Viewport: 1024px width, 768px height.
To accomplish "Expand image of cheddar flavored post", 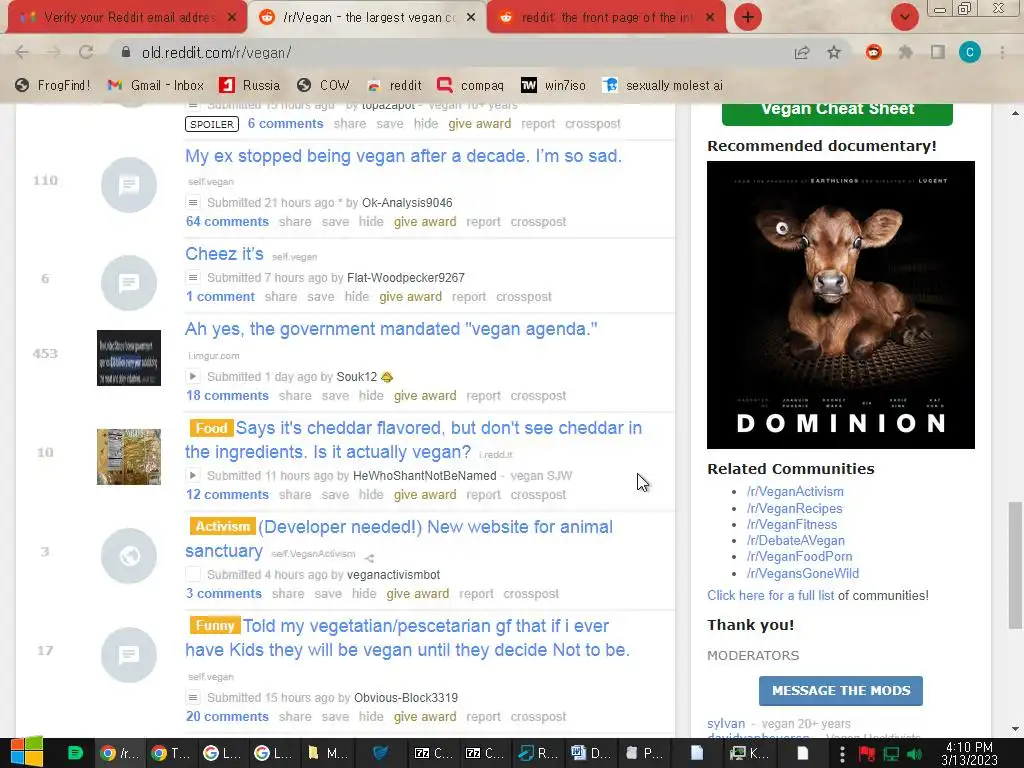I will pyautogui.click(x=193, y=475).
